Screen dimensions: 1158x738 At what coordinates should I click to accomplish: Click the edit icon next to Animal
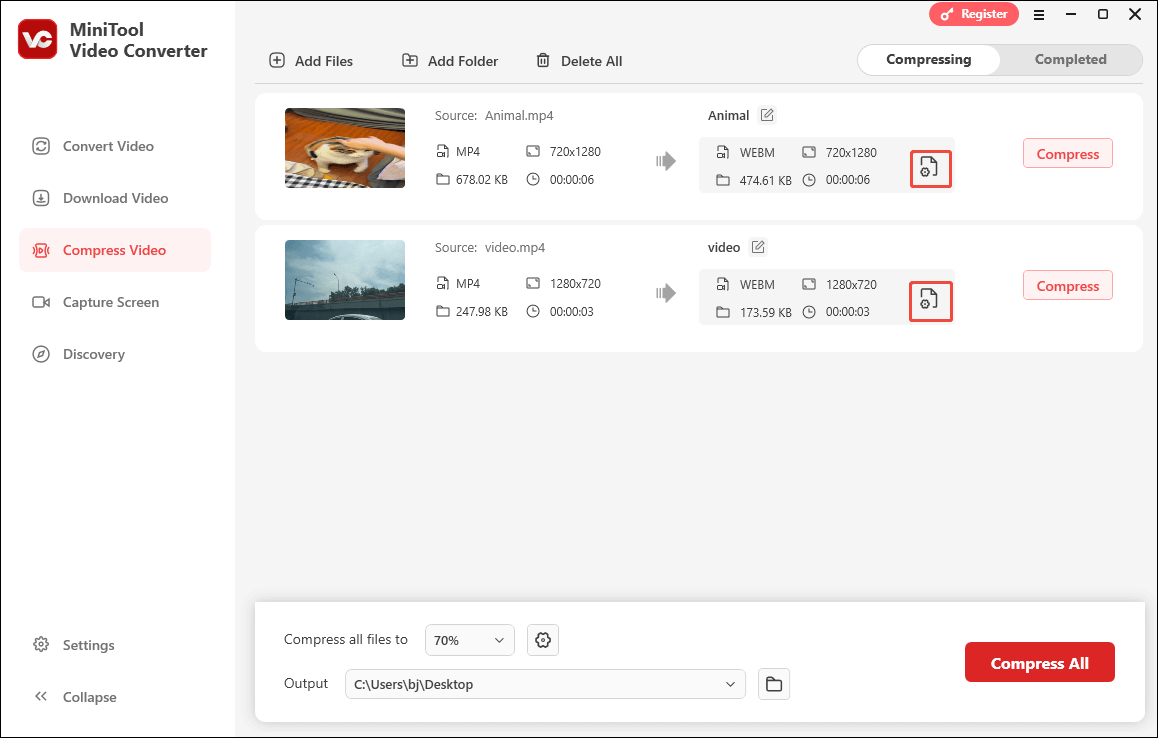pos(766,115)
